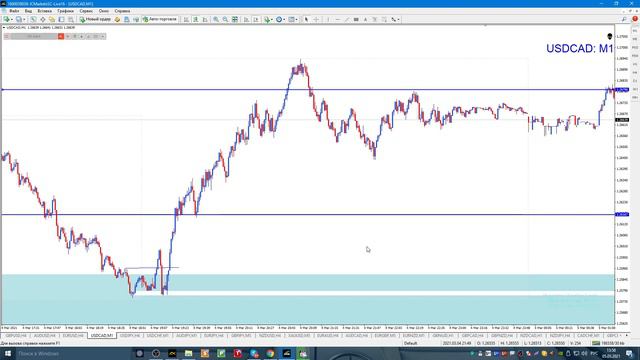Toggle Chart Shift from the right border
Screen dimensions: 640x360
pyautogui.click(x=256, y=19)
